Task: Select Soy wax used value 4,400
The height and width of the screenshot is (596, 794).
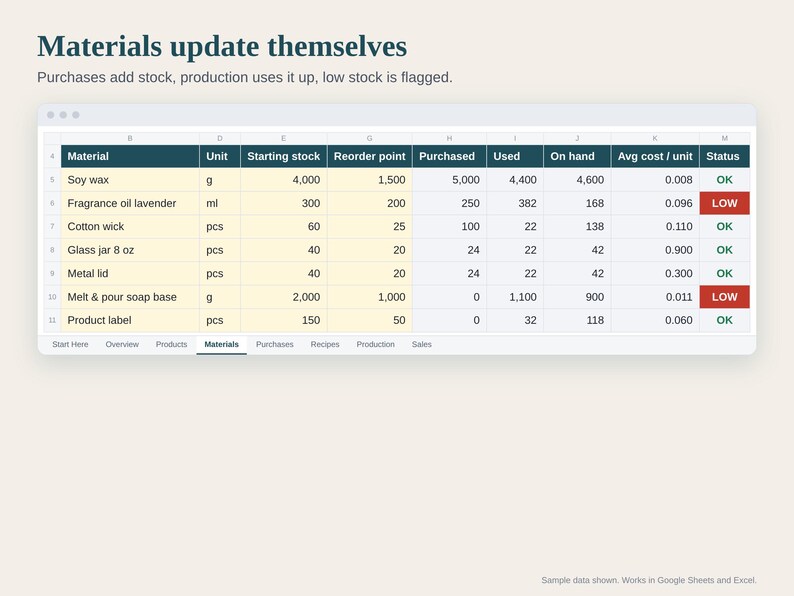Action: pyautogui.click(x=515, y=180)
